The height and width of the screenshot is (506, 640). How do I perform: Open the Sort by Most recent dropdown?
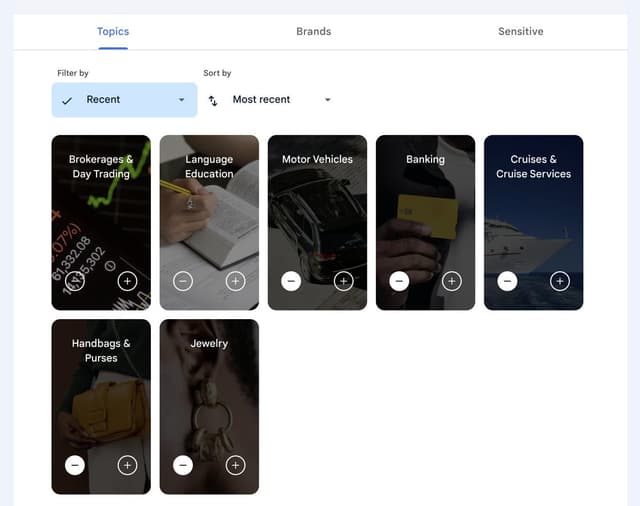(x=280, y=100)
